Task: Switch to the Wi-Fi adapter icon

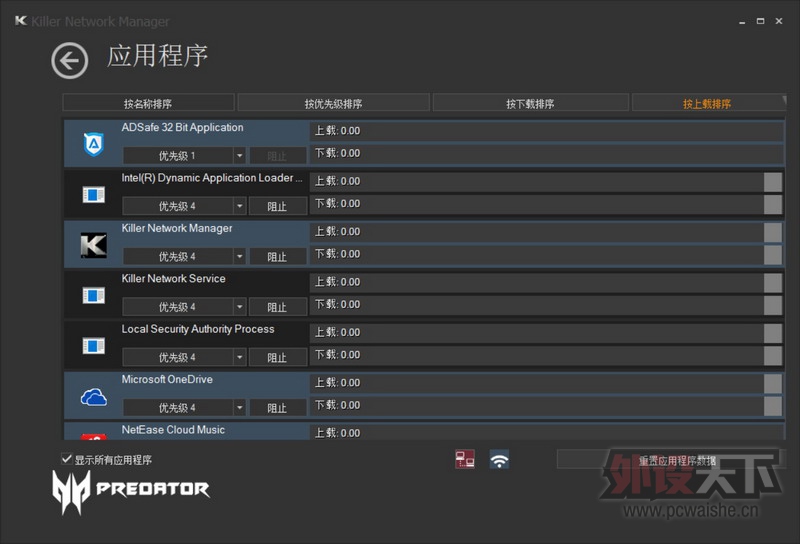Action: point(499,459)
